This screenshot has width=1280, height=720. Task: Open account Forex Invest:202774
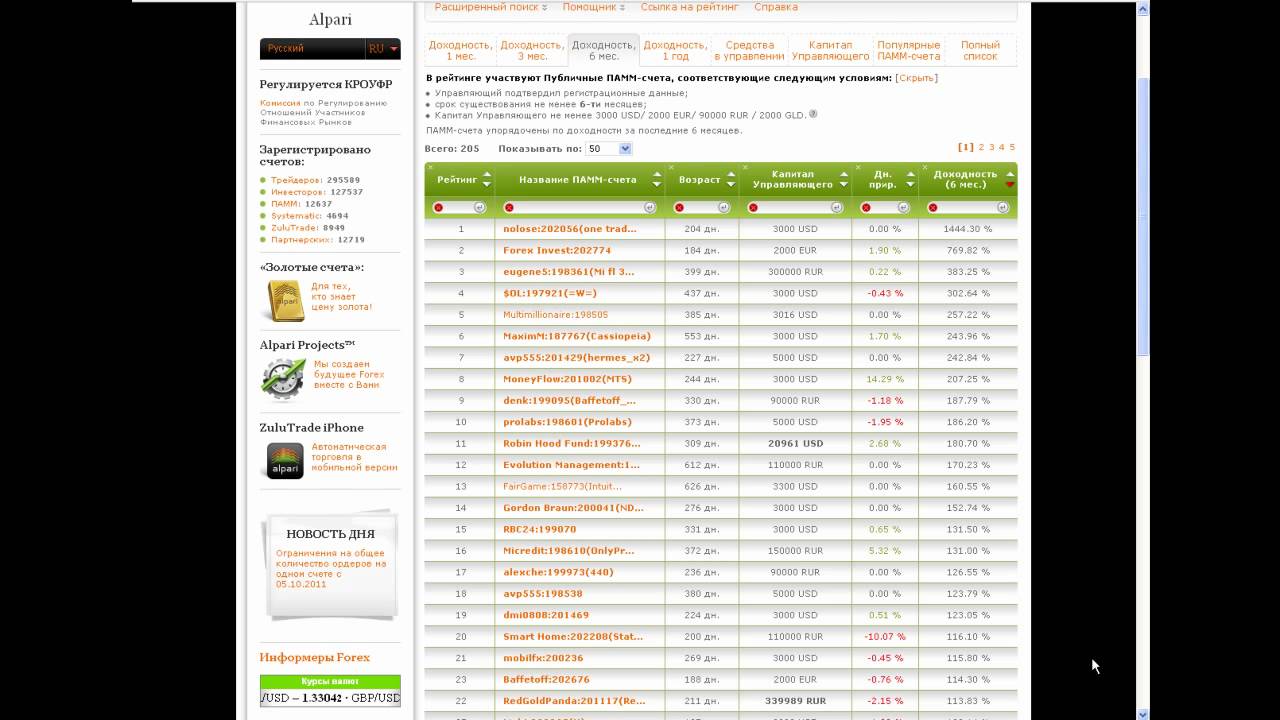[557, 250]
